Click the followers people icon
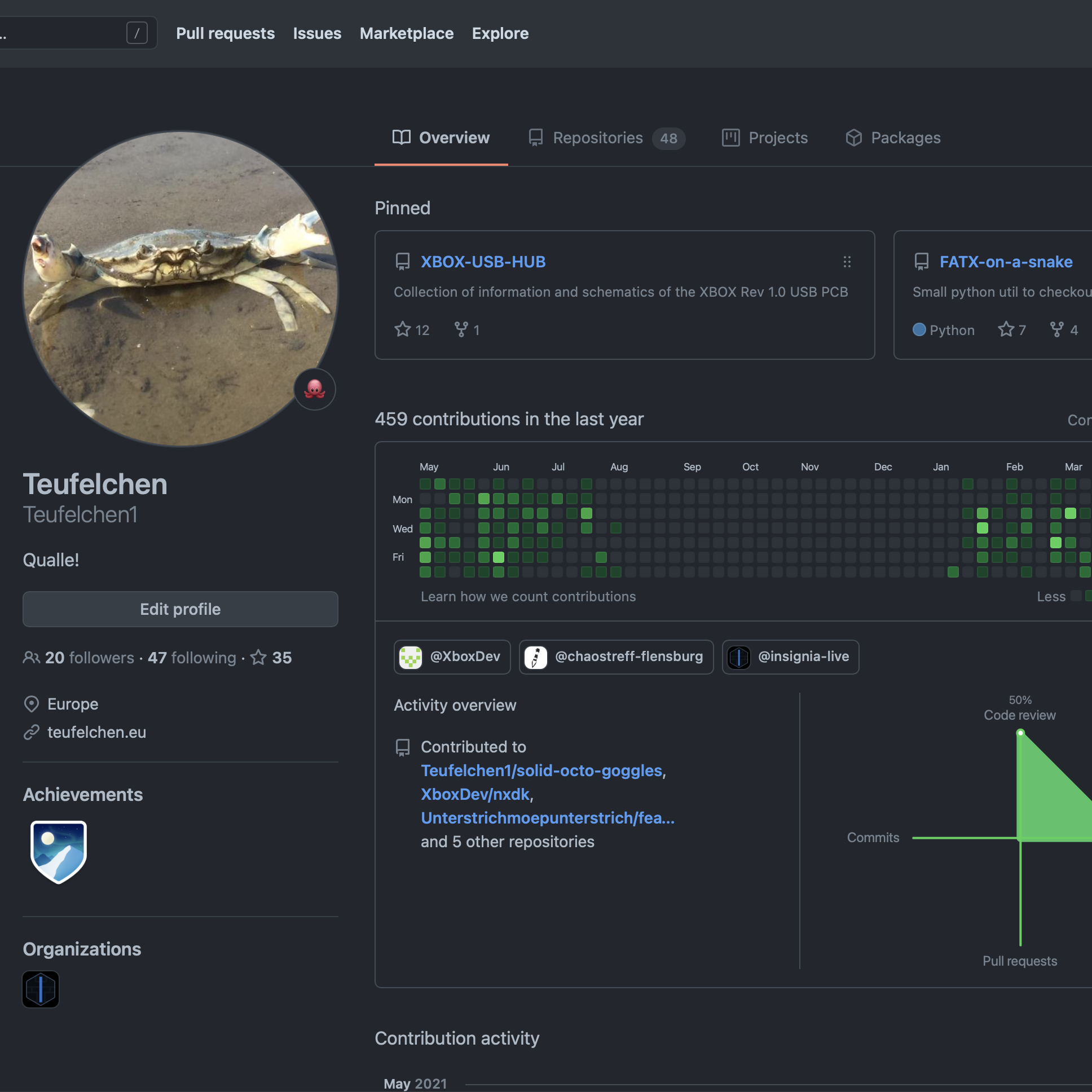Screen dimensions: 1092x1092 click(32, 657)
